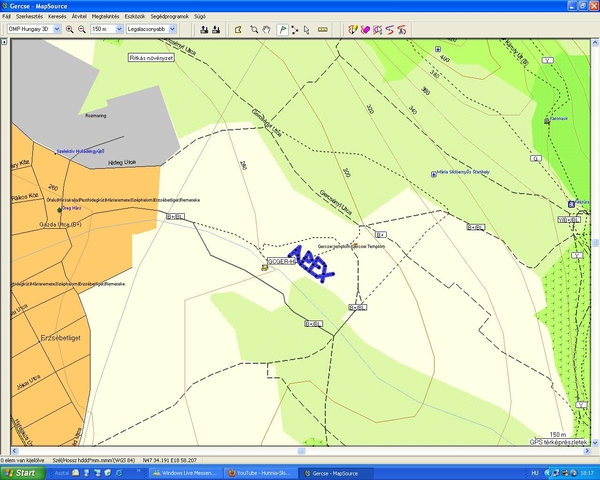Click the Windows Start button
Image resolution: width=600 pixels, height=480 pixels.
pos(20,472)
